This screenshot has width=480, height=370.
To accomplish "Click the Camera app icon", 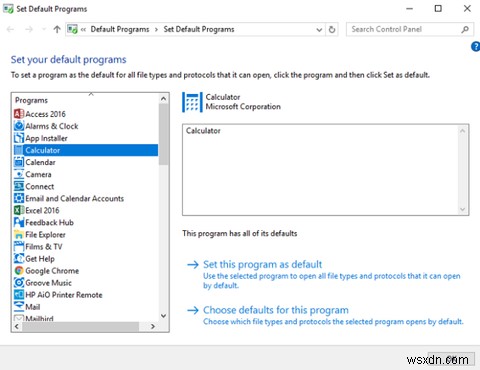I will click(19, 174).
